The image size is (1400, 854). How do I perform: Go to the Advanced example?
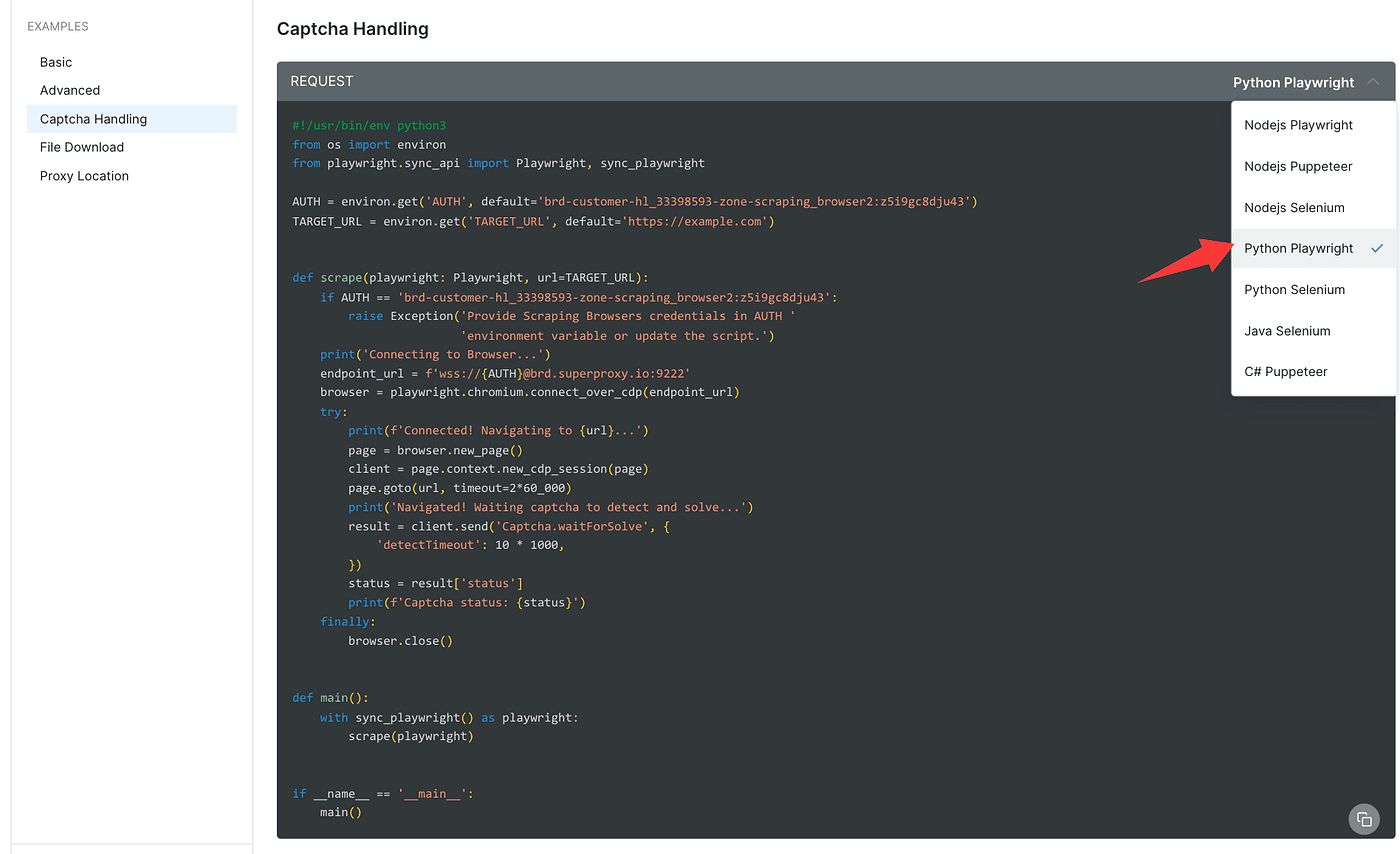70,90
